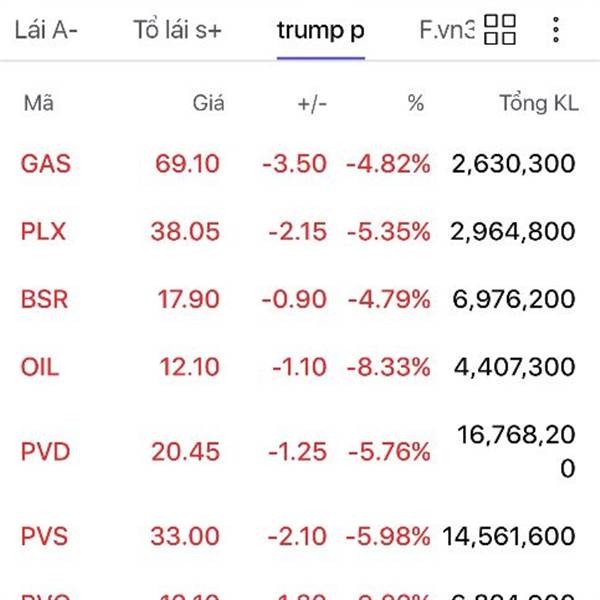Sort by the +/- change column header
The height and width of the screenshot is (600, 600).
pos(312,104)
